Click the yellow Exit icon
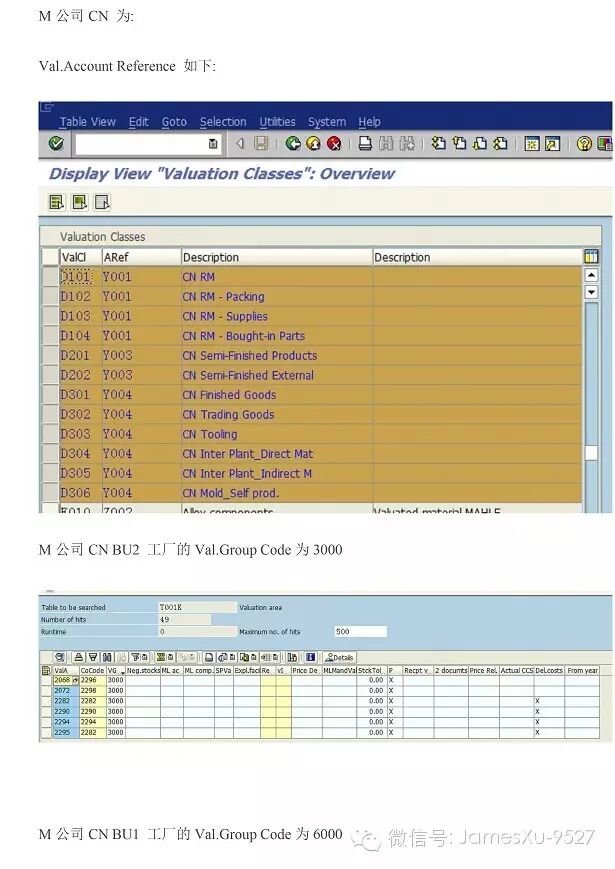This screenshot has height=869, width=615. [x=314, y=144]
